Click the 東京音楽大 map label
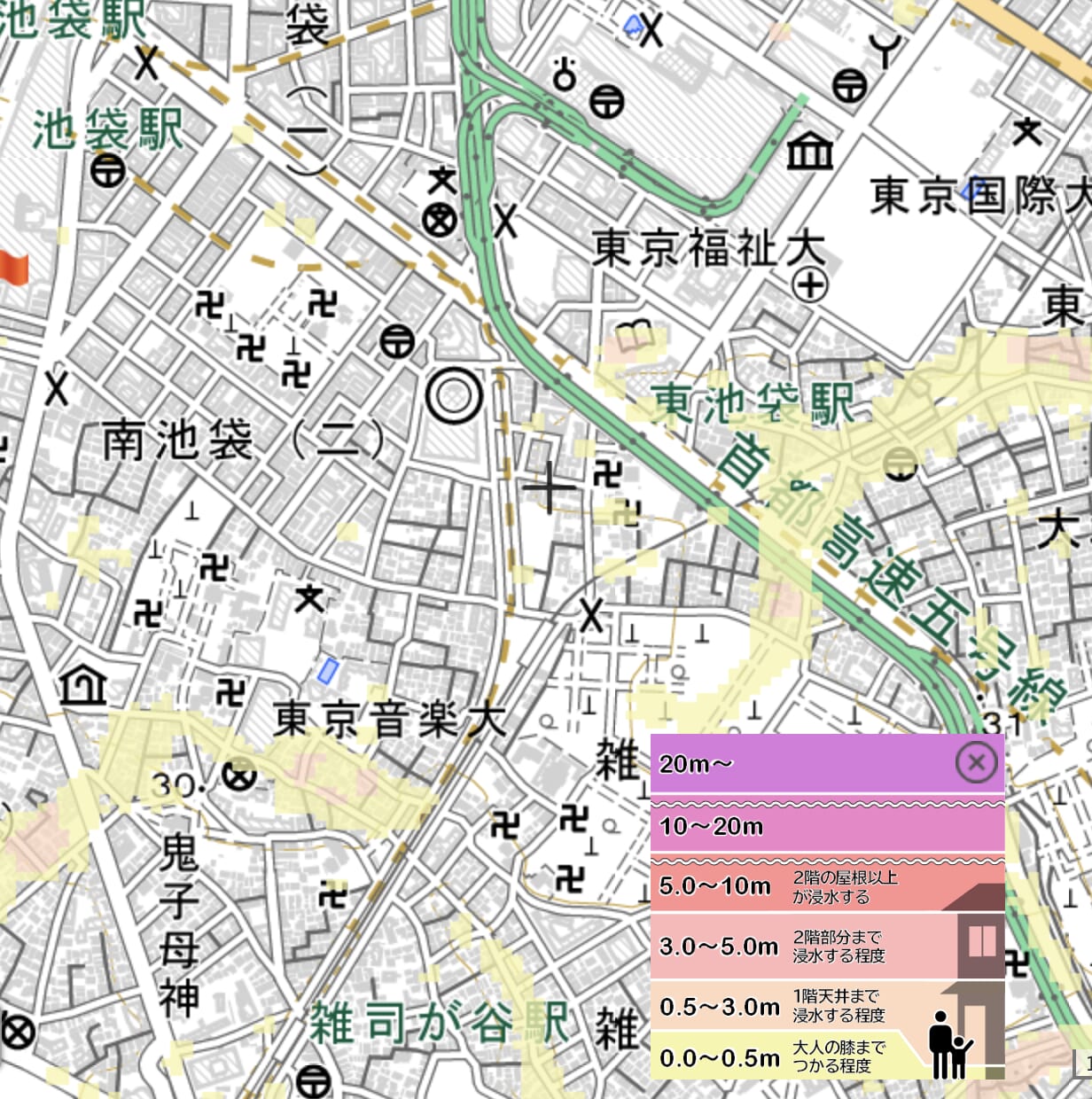Screen dimensions: 1092x1099 pyautogui.click(x=388, y=719)
